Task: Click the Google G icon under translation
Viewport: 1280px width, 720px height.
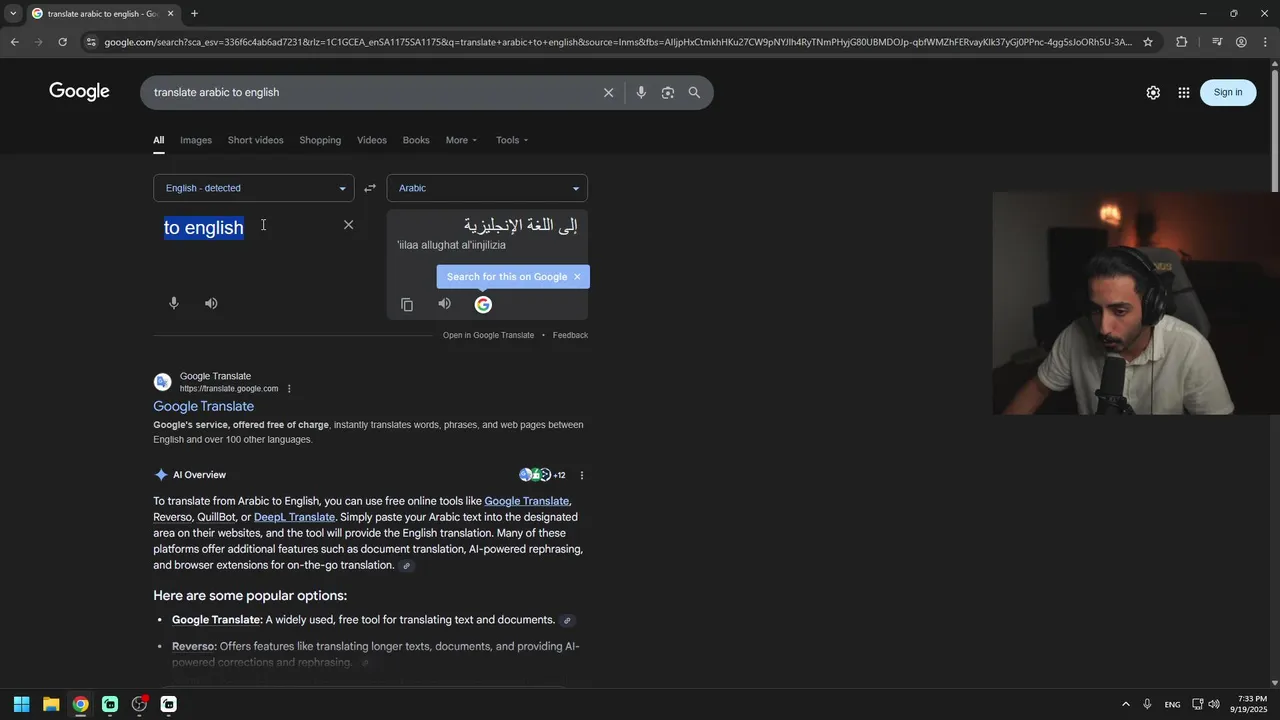Action: [483, 304]
